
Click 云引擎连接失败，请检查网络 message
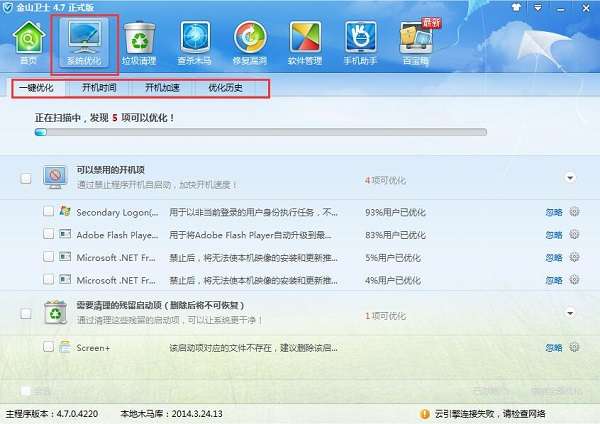490,414
